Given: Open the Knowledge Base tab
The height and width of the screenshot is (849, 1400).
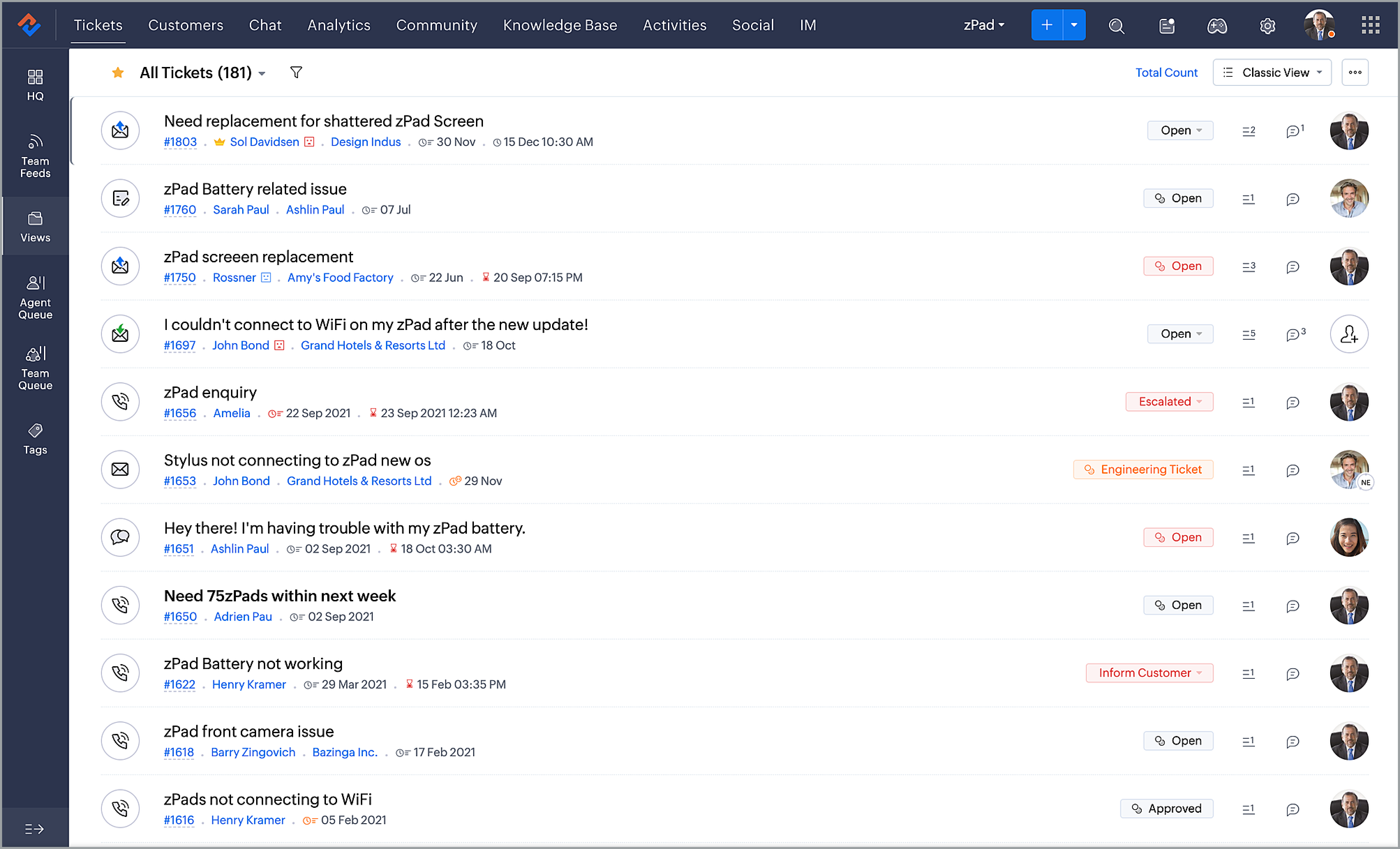Looking at the screenshot, I should pos(560,25).
